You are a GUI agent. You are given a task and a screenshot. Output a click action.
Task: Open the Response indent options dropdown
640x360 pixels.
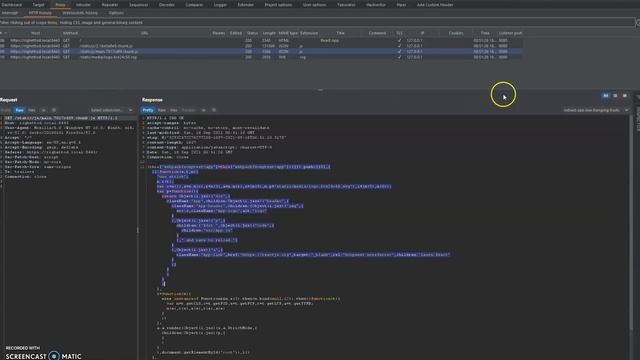pos(596,110)
